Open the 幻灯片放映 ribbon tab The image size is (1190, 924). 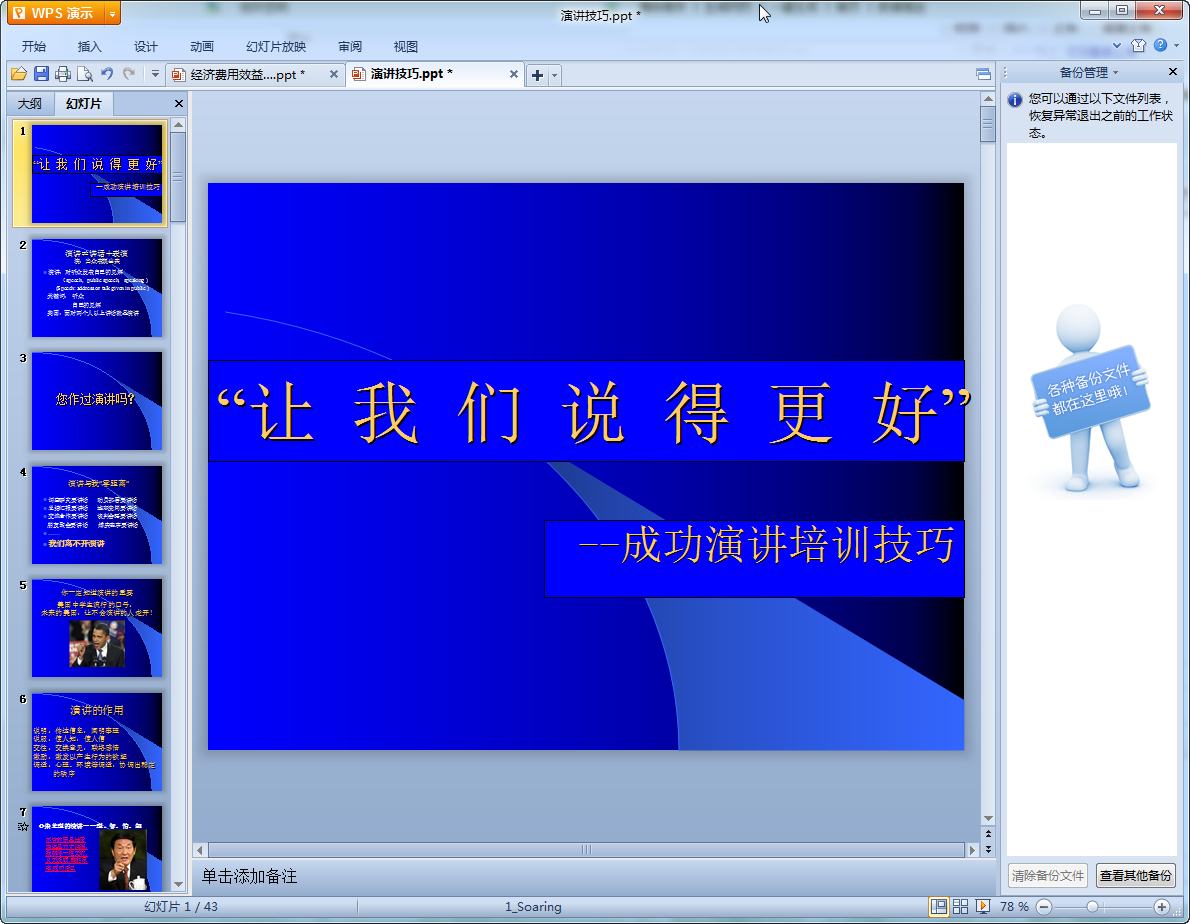[x=275, y=46]
